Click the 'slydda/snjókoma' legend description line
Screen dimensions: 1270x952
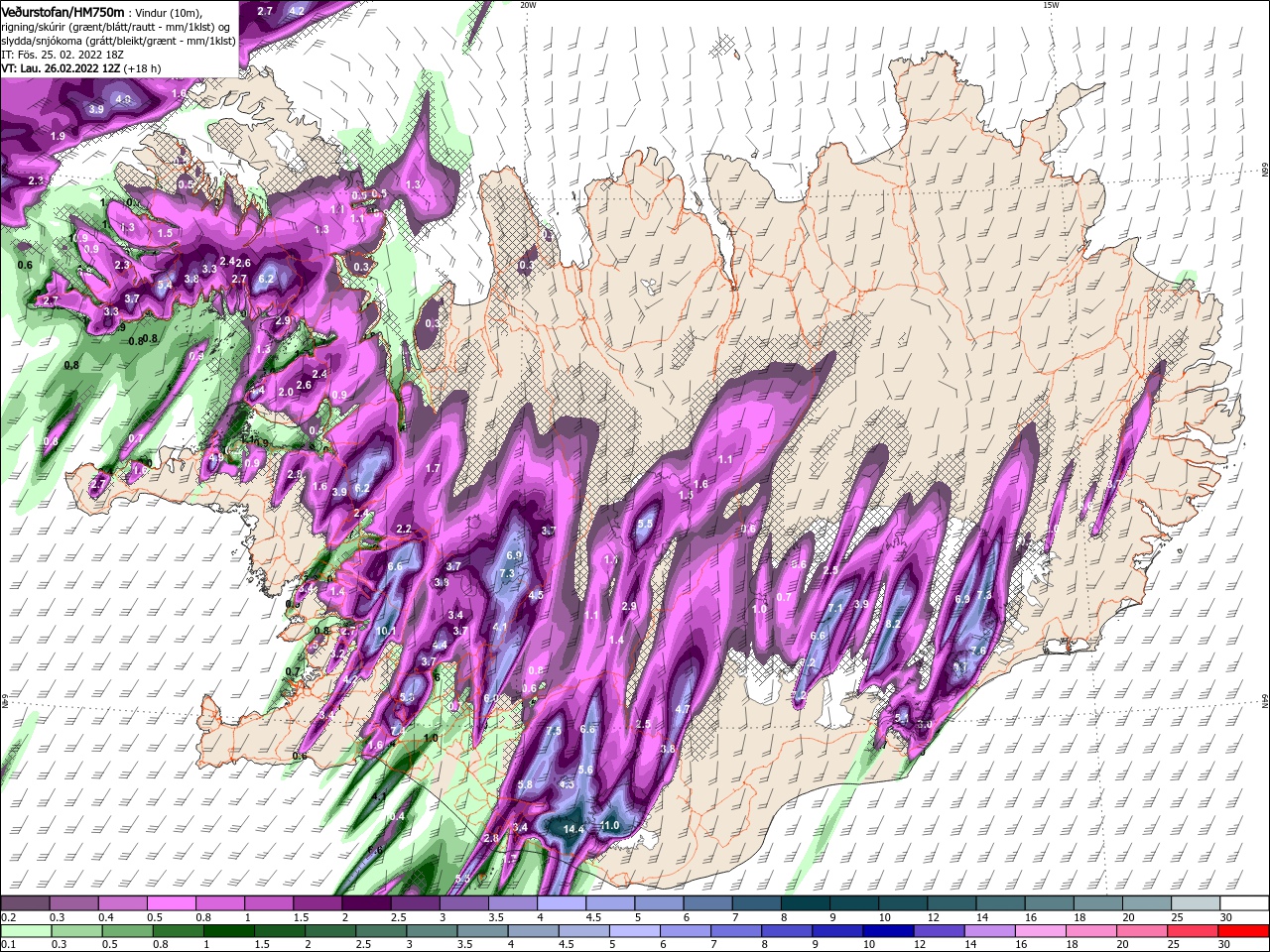coord(117,41)
